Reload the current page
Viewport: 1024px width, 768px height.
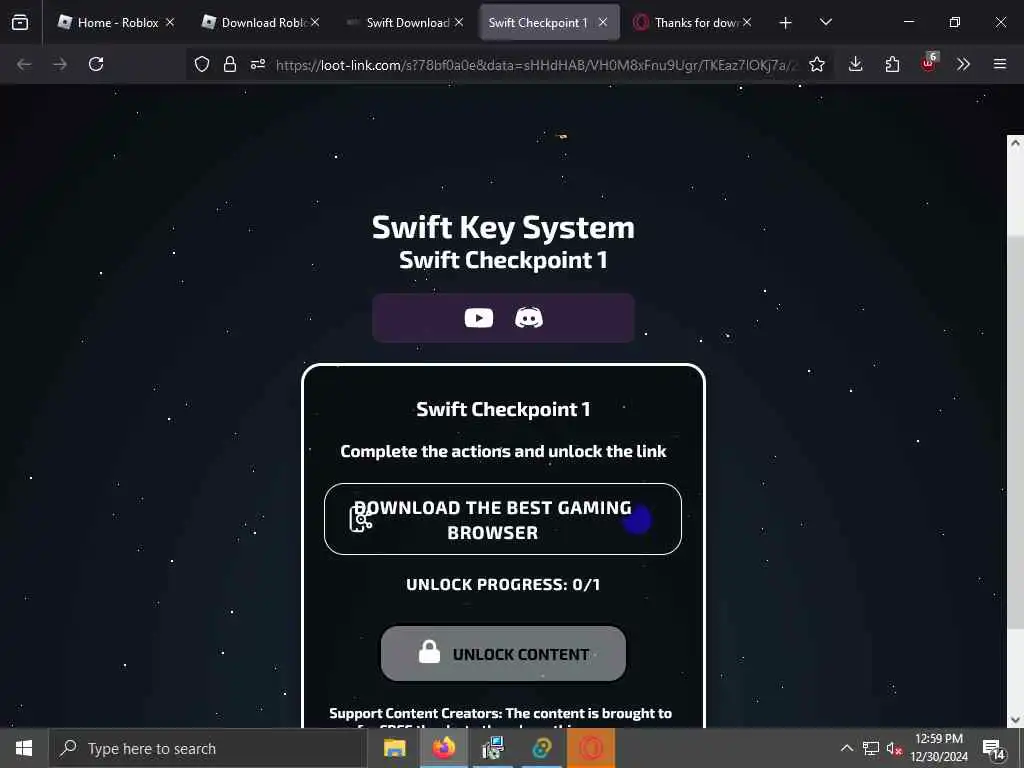coord(96,64)
